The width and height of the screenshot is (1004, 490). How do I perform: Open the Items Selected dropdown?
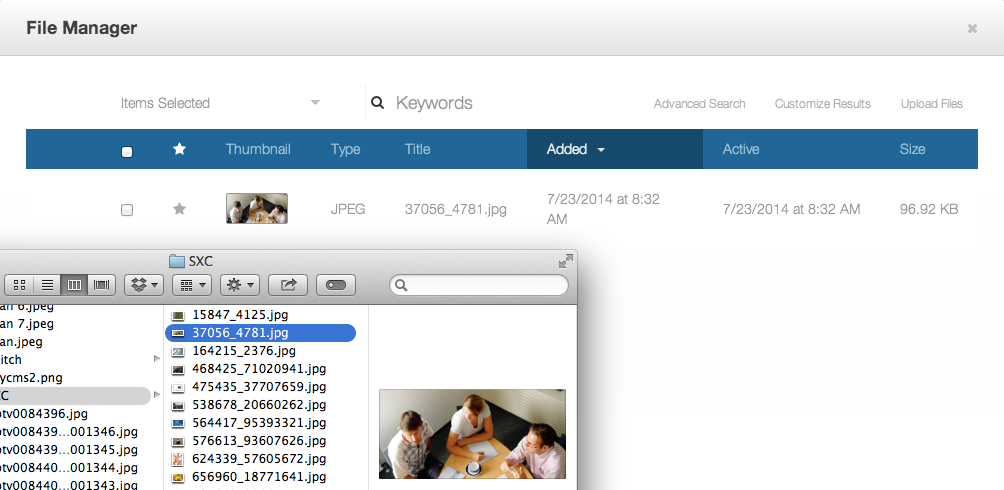click(220, 103)
